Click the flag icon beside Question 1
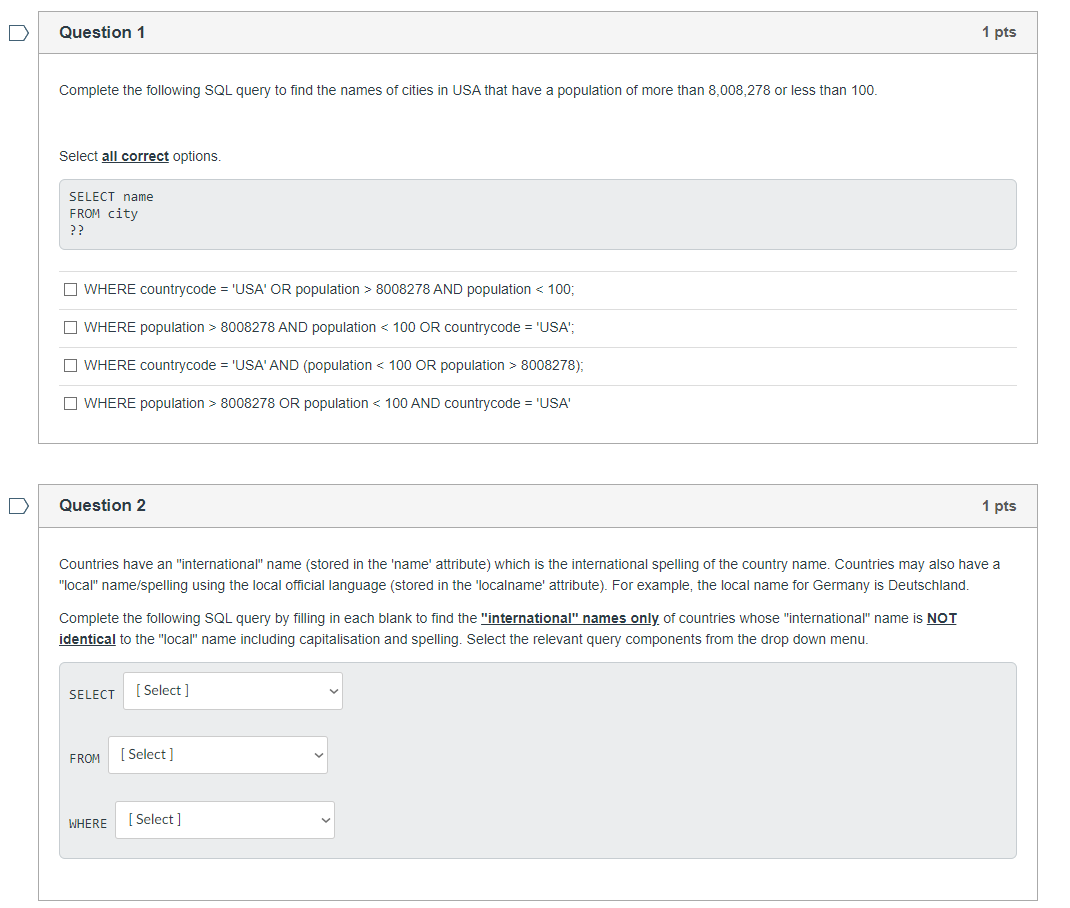The width and height of the screenshot is (1070, 908). pos(17,32)
